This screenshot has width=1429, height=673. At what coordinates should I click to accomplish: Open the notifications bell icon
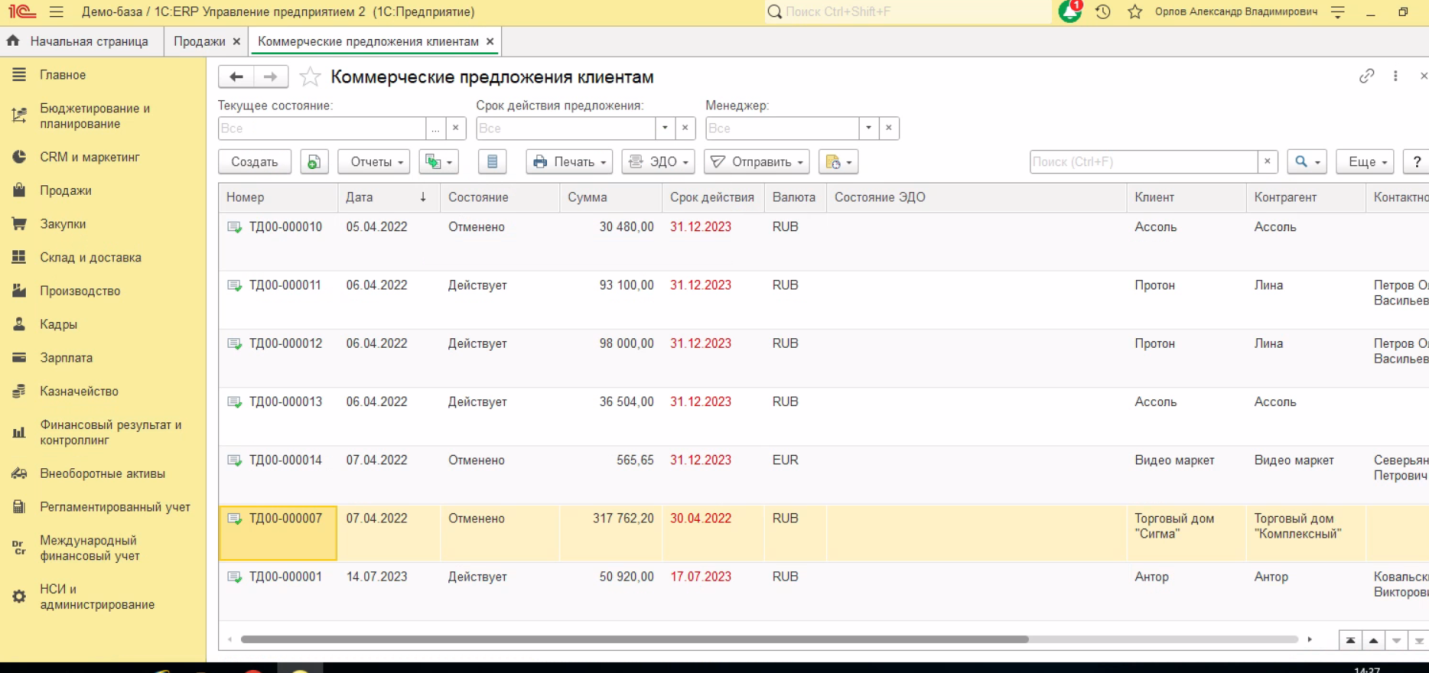[1070, 12]
